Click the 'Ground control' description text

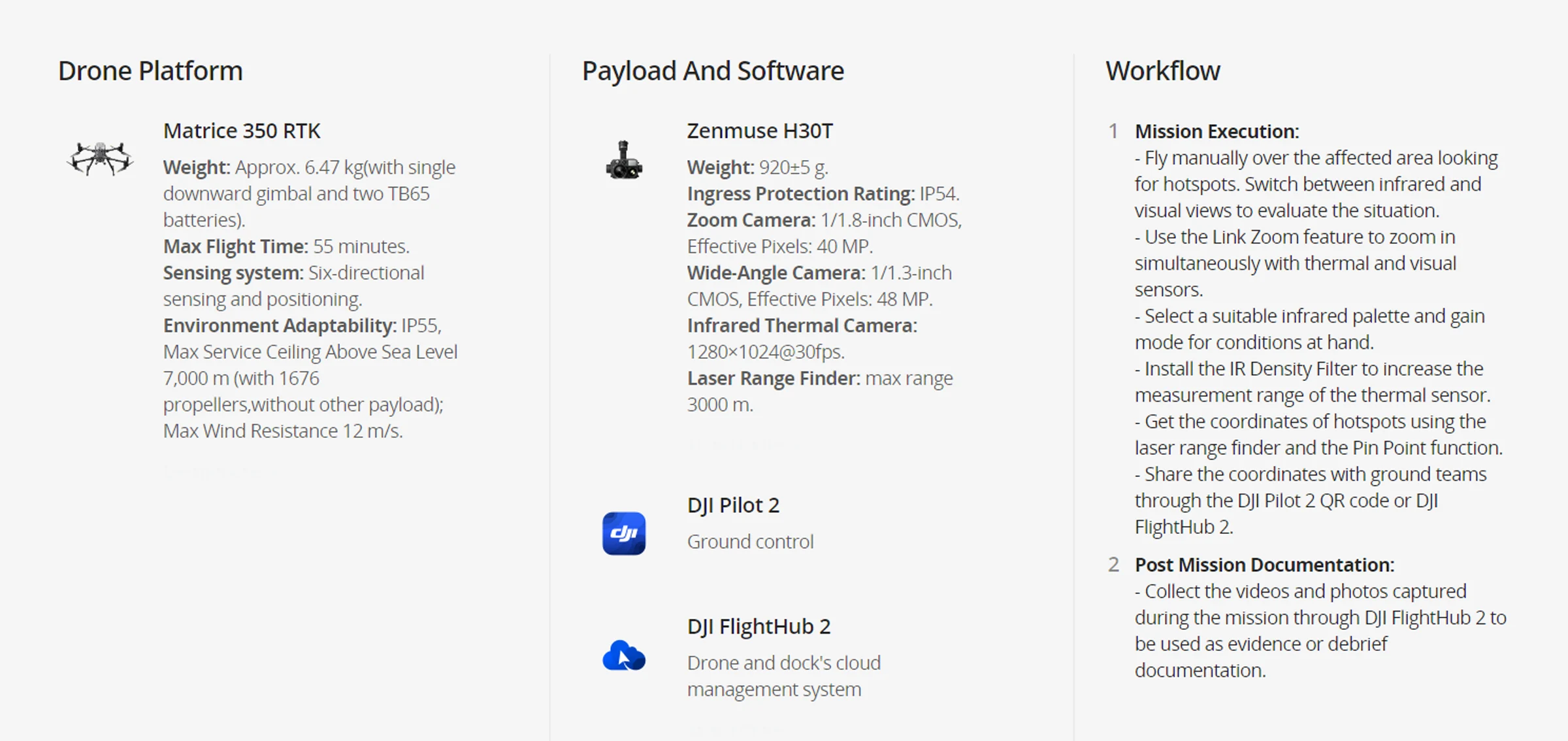pos(750,542)
